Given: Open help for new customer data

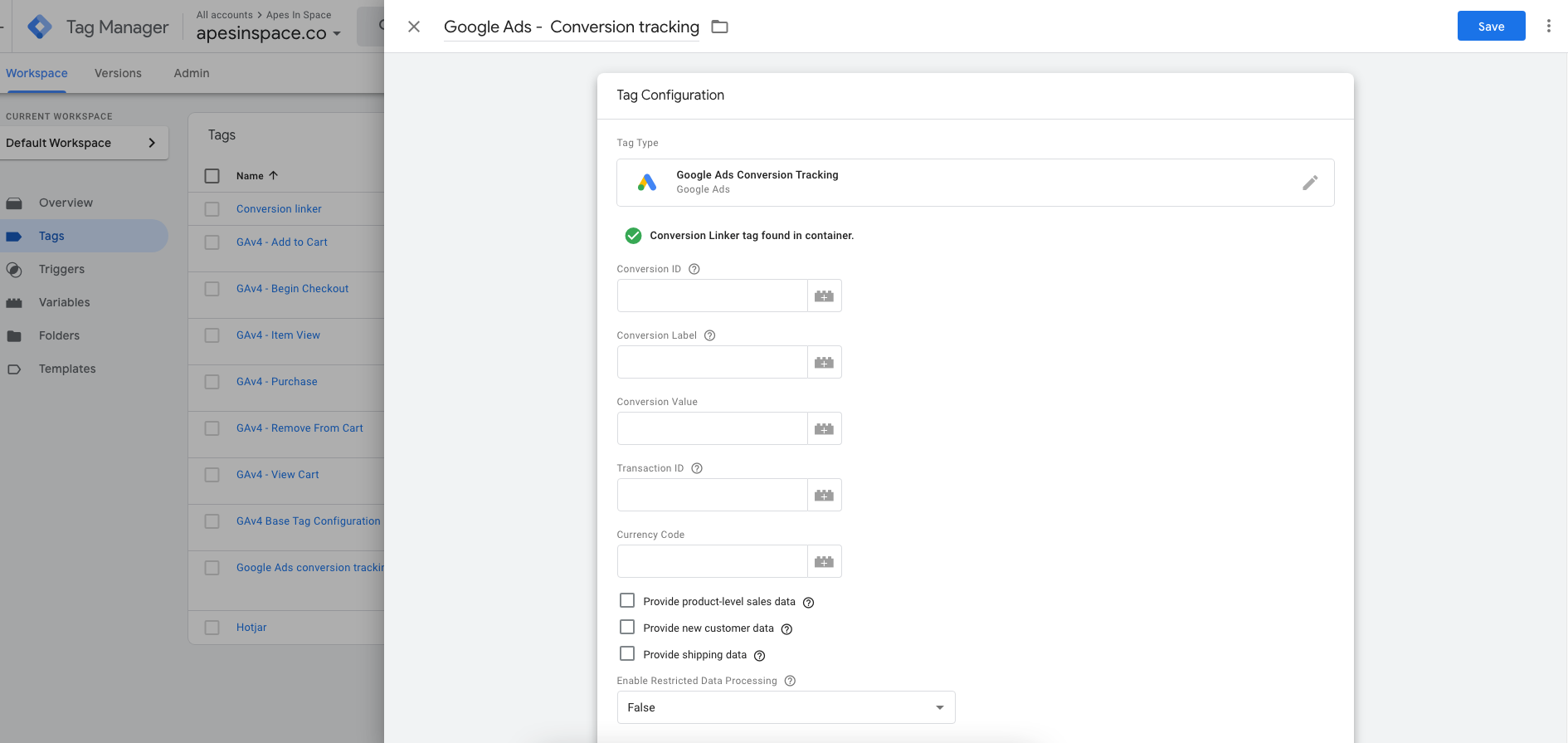Looking at the screenshot, I should coord(786,629).
